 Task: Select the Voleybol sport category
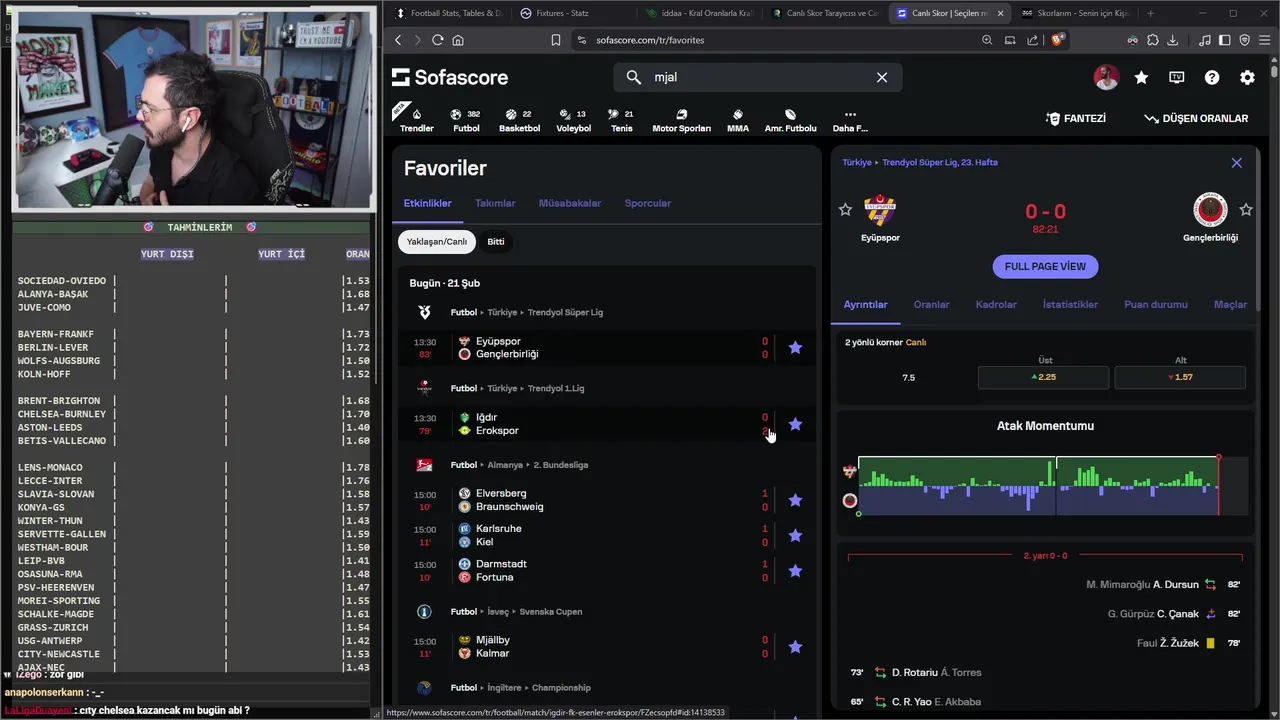coord(573,120)
